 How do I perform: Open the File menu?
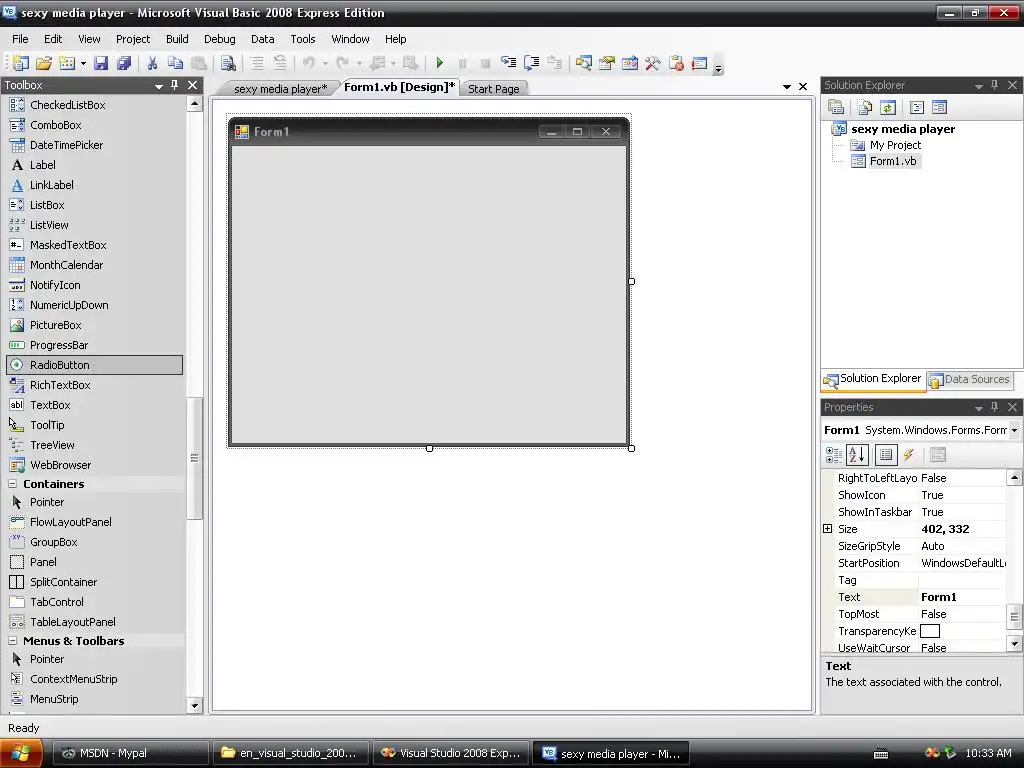20,39
